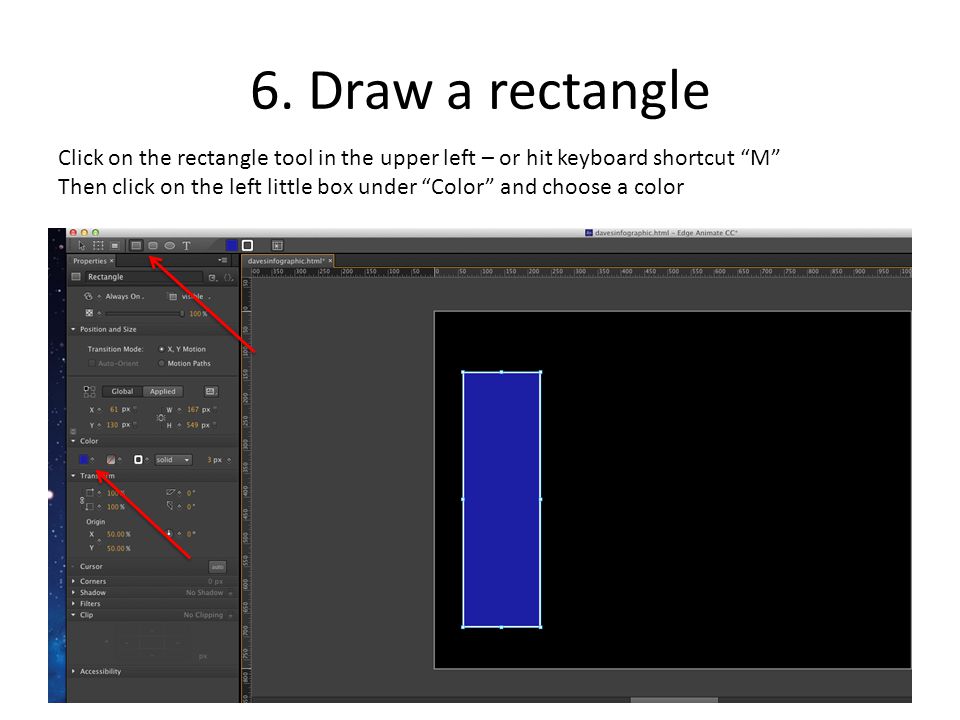Viewport: 960px width, 720px height.
Task: Open the border color swatch under Color
Action: pos(138,460)
